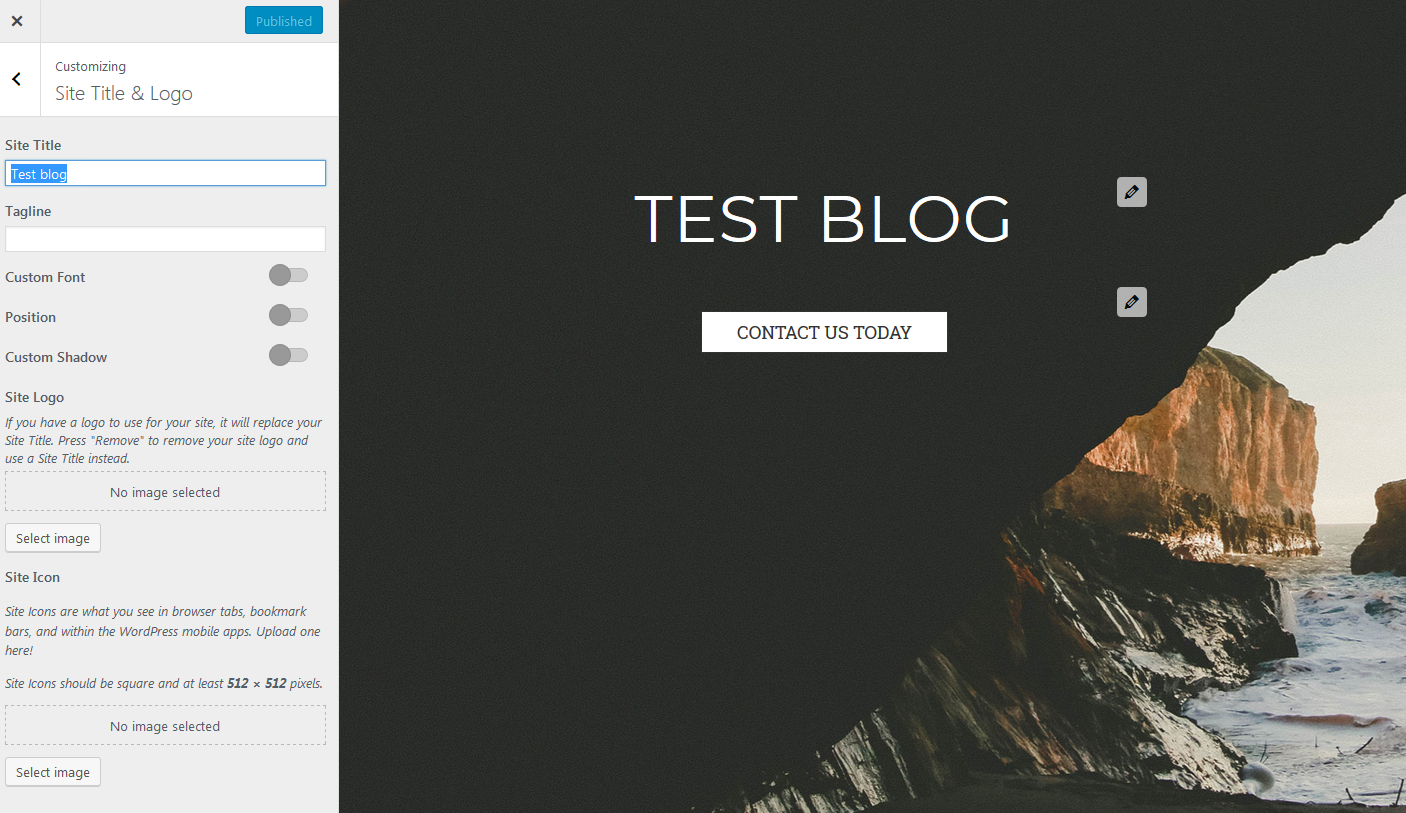Click the 'Custom Shadow' label text
Screen dimensions: 1406x813
pyautogui.click(x=56, y=357)
